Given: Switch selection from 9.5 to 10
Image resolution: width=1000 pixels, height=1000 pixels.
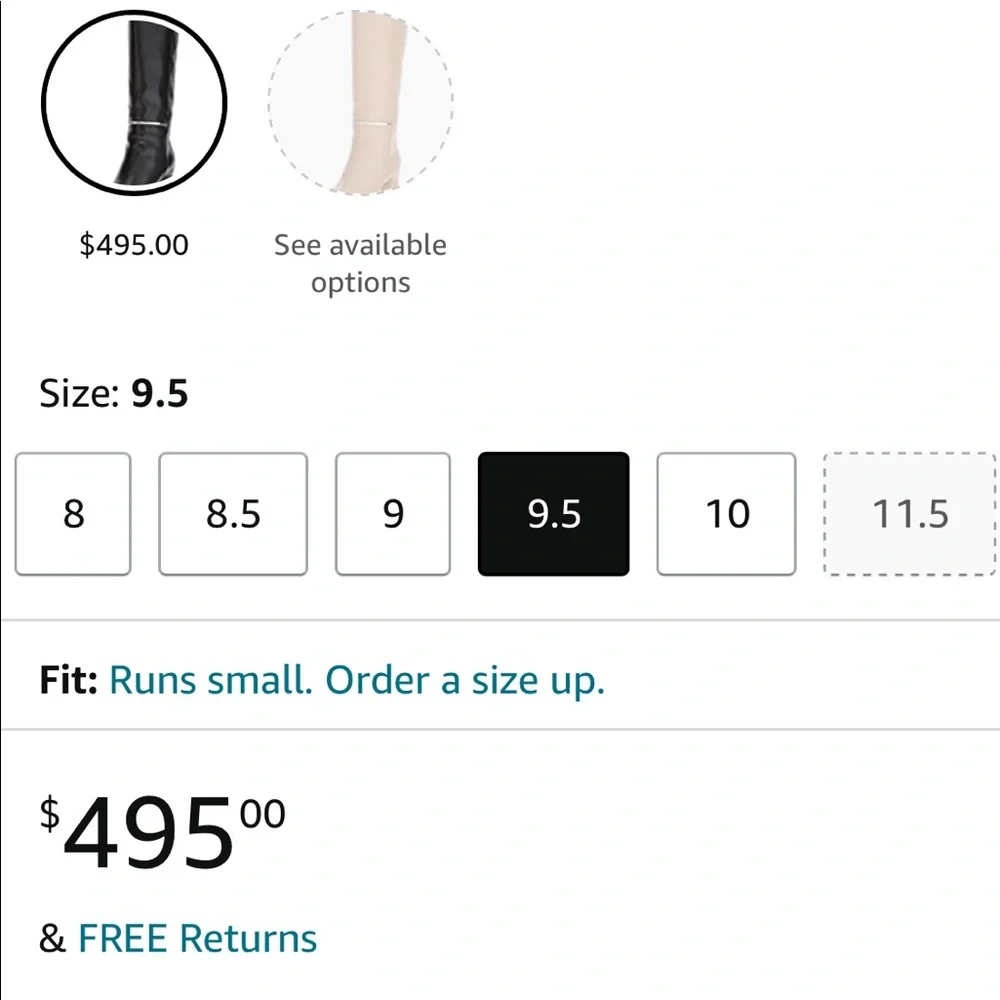Looking at the screenshot, I should 725,514.
